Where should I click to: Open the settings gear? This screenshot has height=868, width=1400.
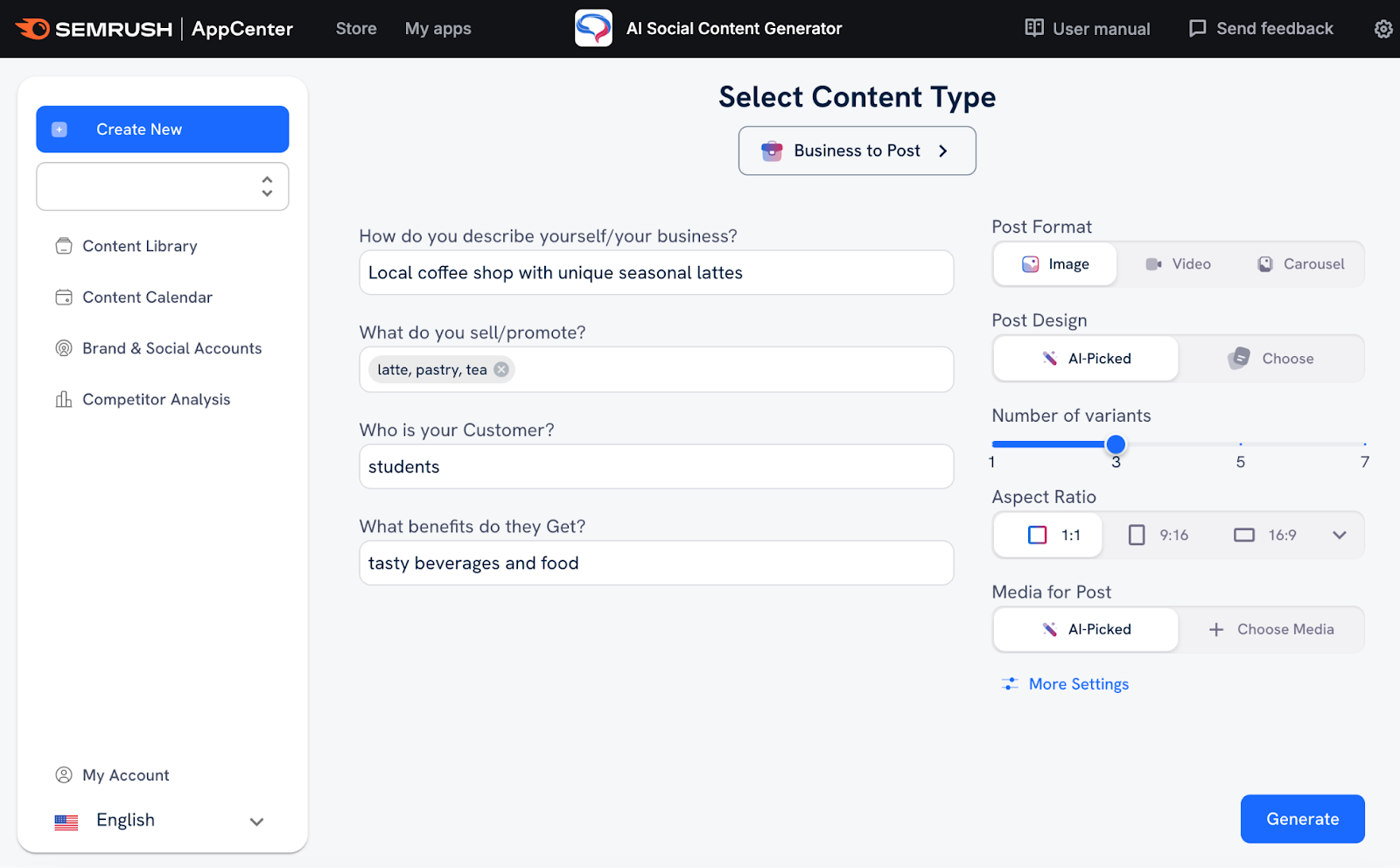[1382, 28]
